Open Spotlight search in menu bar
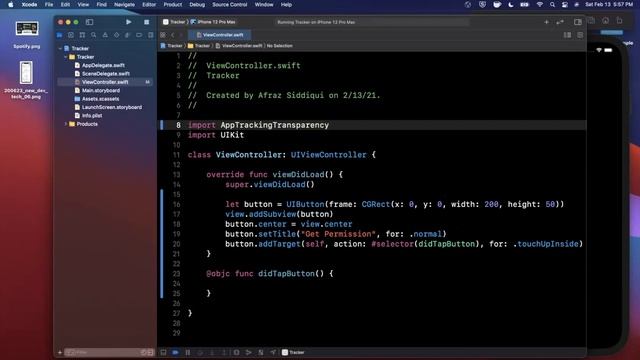The height and width of the screenshot is (360, 640). (x=552, y=4)
